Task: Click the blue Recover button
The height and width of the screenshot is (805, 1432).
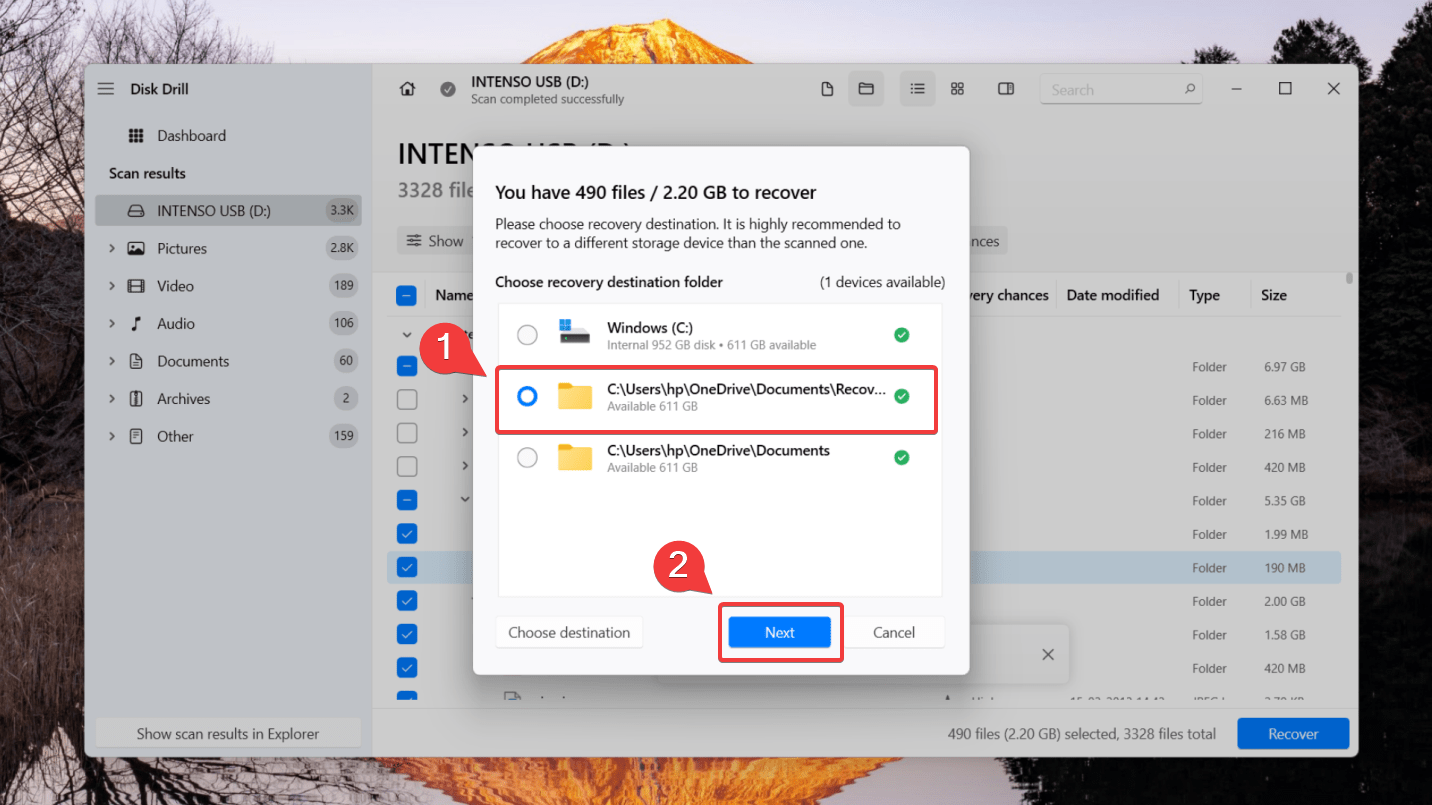Action: click(1293, 734)
